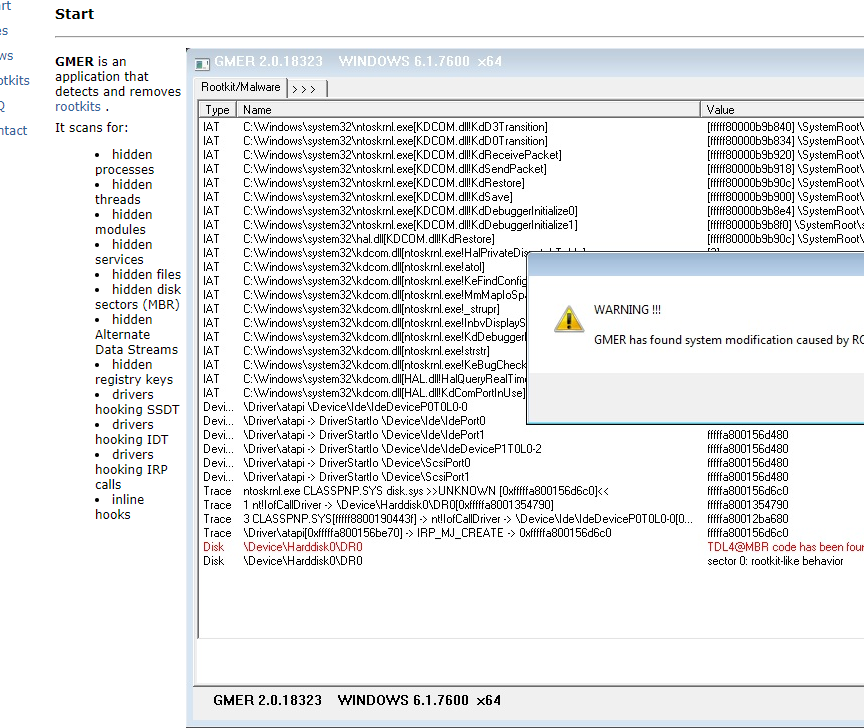Image resolution: width=864 pixels, height=728 pixels.
Task: Select row KDCOM.dll!KdSave
Action: (531, 197)
